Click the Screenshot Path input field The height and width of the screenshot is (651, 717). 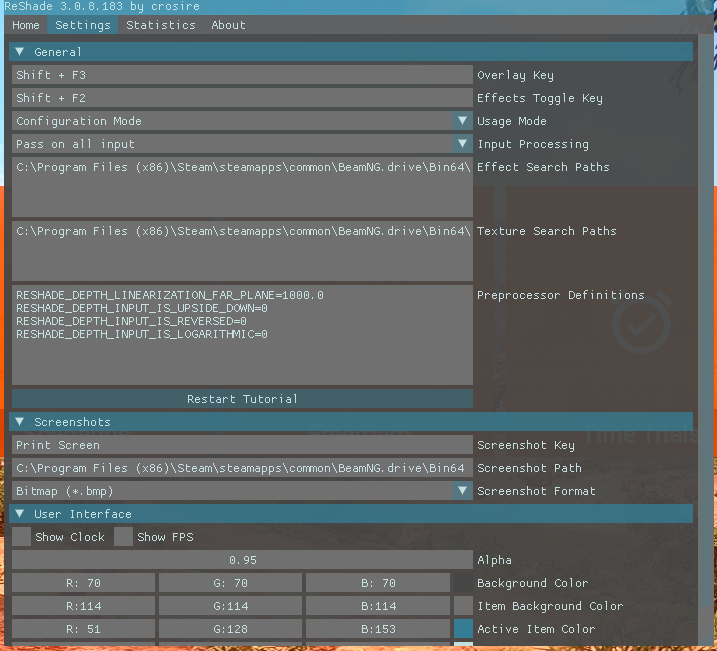point(242,468)
